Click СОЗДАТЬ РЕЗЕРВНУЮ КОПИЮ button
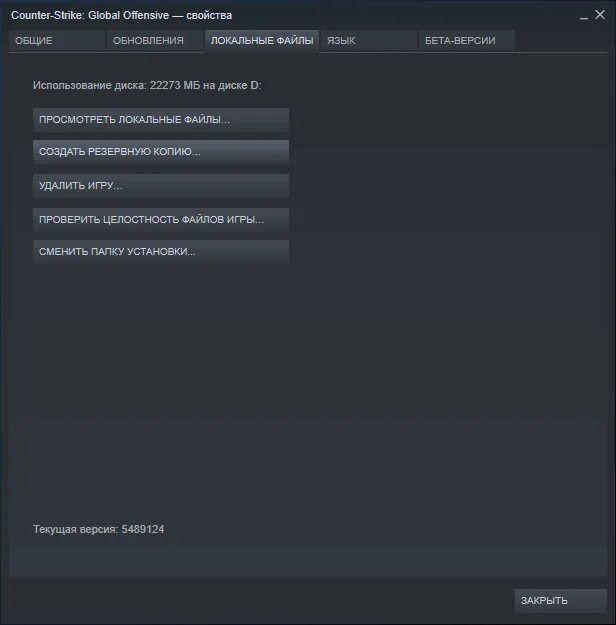Image resolution: width=616 pixels, height=625 pixels. coord(161,152)
